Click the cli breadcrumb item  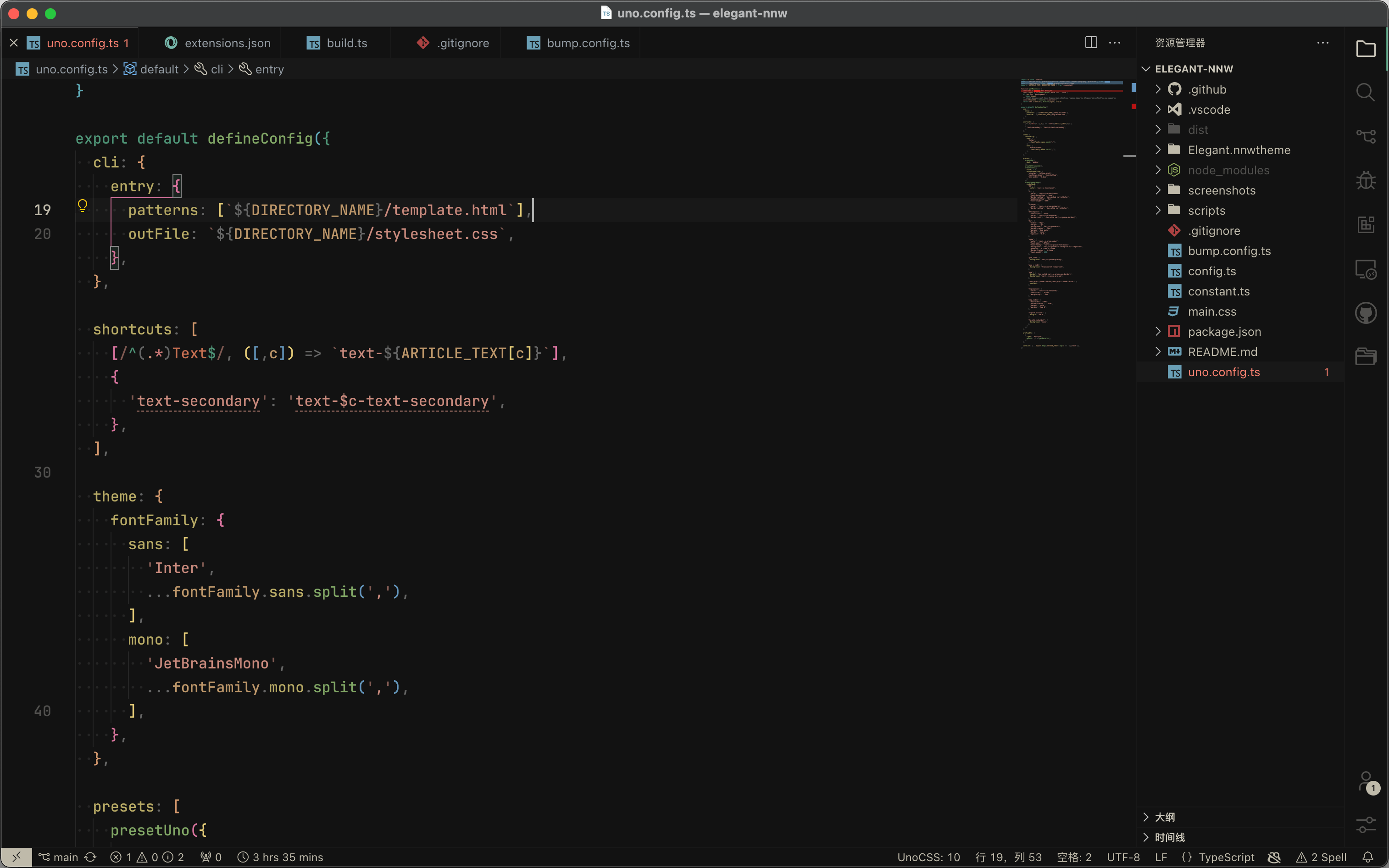(209, 69)
